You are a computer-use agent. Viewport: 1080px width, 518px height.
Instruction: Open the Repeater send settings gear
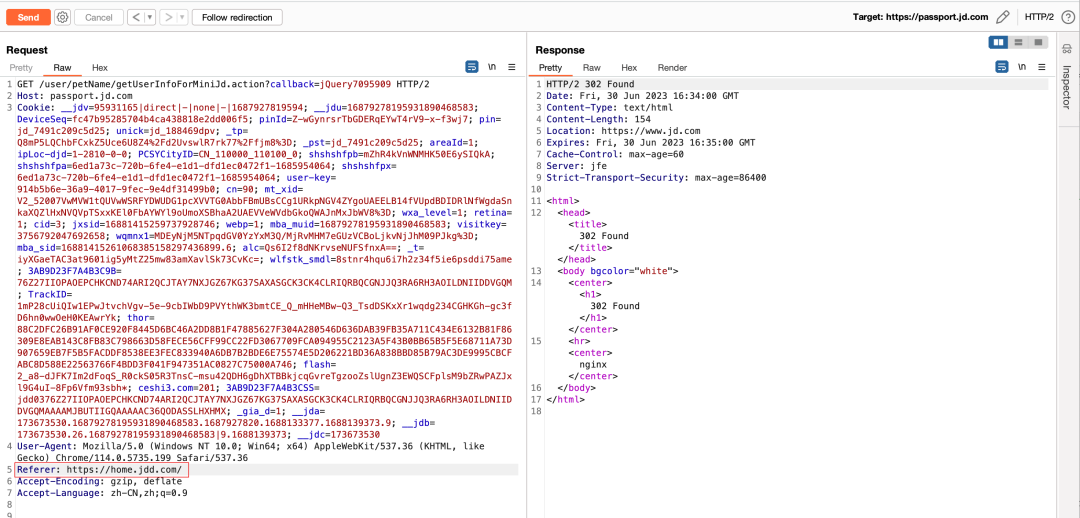point(63,17)
